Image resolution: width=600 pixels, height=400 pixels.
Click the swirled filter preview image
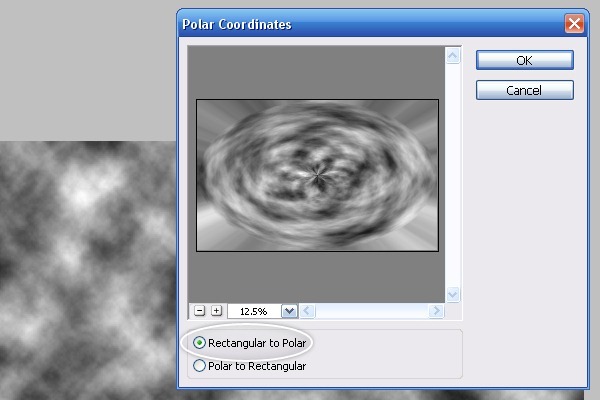point(317,175)
